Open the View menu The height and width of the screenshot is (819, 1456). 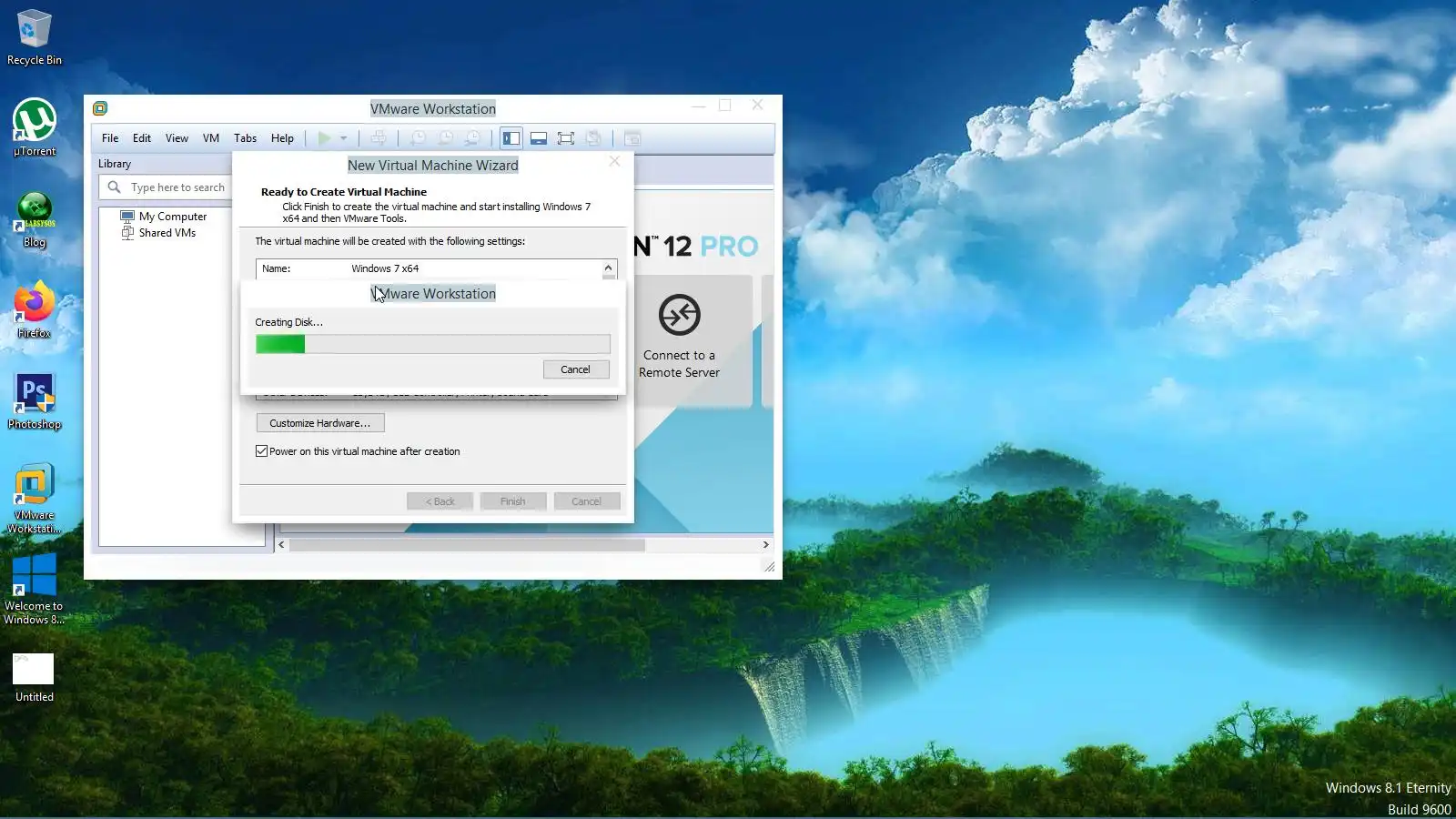pyautogui.click(x=177, y=138)
